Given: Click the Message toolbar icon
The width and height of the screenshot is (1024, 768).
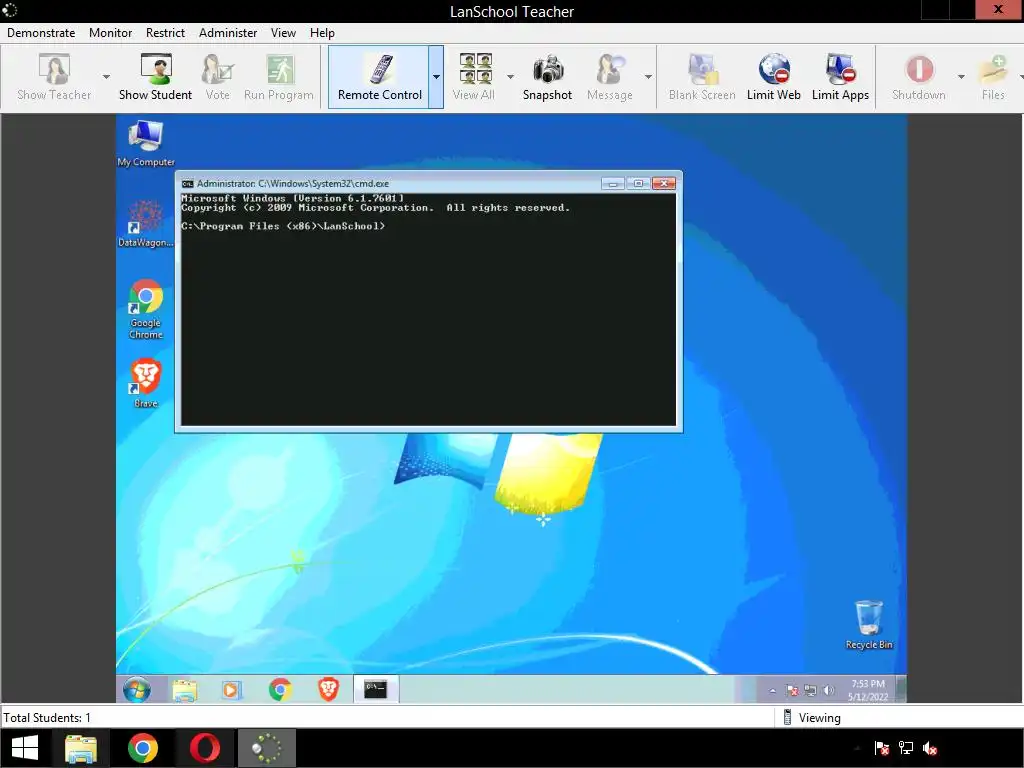Looking at the screenshot, I should 610,77.
